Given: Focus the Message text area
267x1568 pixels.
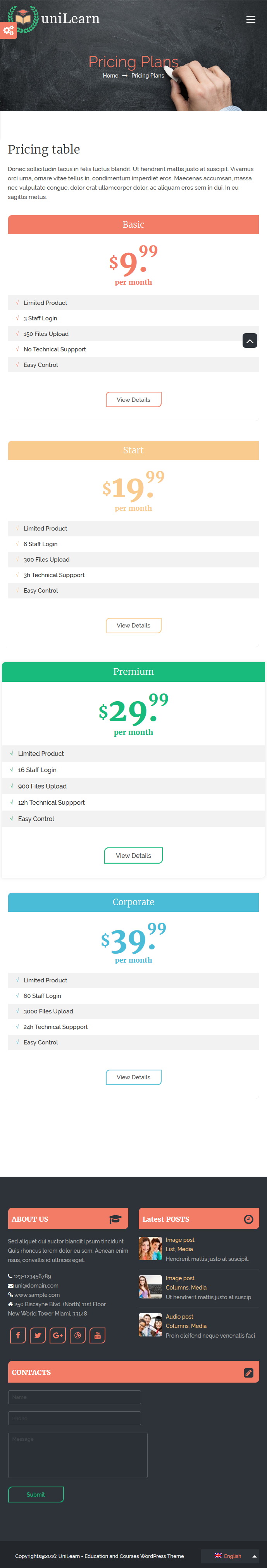Looking at the screenshot, I should click(x=78, y=1455).
